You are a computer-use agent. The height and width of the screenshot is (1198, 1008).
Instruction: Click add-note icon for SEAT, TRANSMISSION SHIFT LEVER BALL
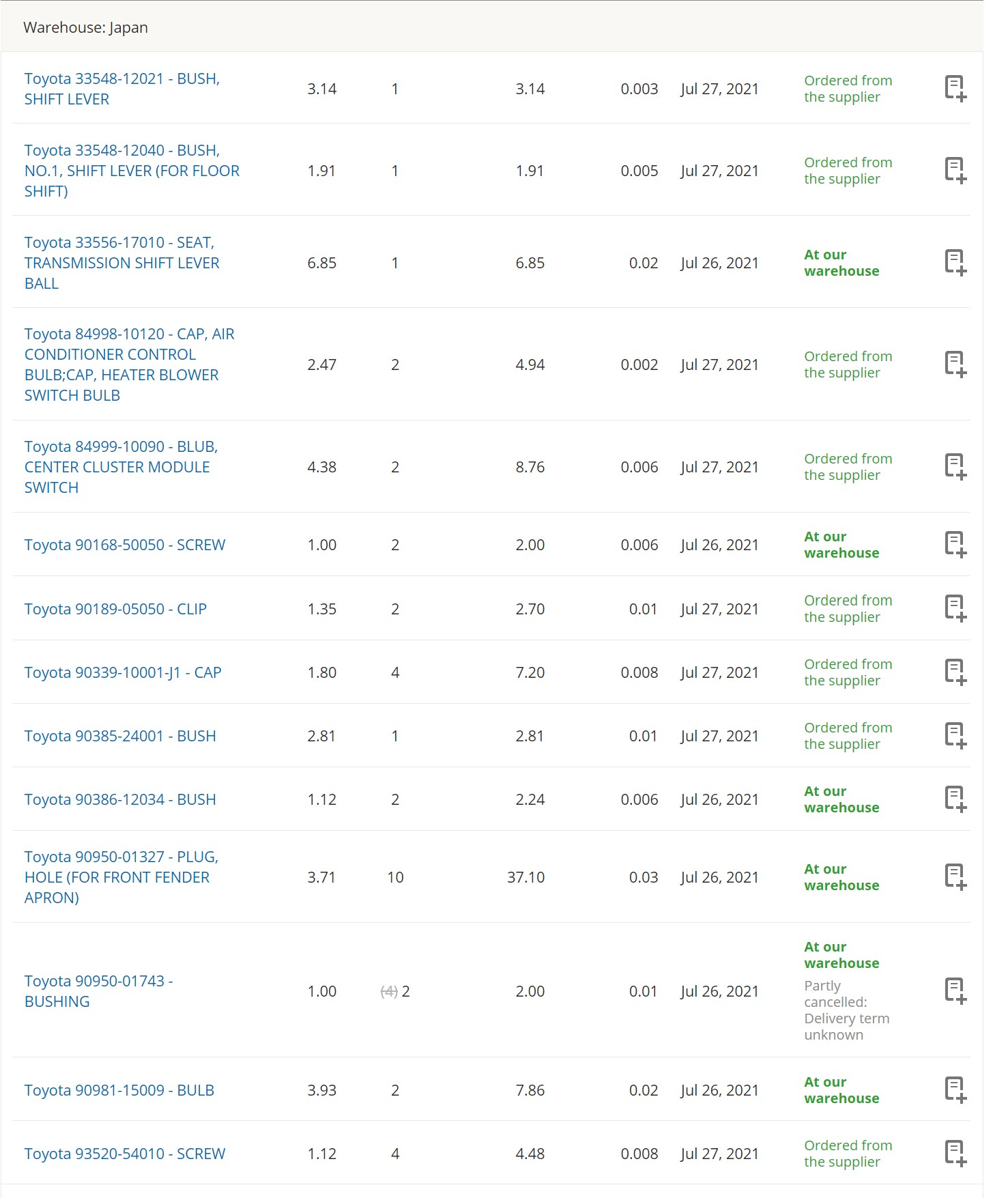pos(955,263)
